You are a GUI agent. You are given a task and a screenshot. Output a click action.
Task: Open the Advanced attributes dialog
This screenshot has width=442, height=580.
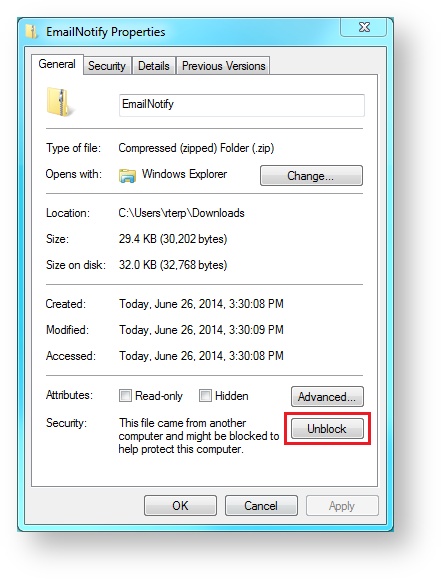[327, 397]
